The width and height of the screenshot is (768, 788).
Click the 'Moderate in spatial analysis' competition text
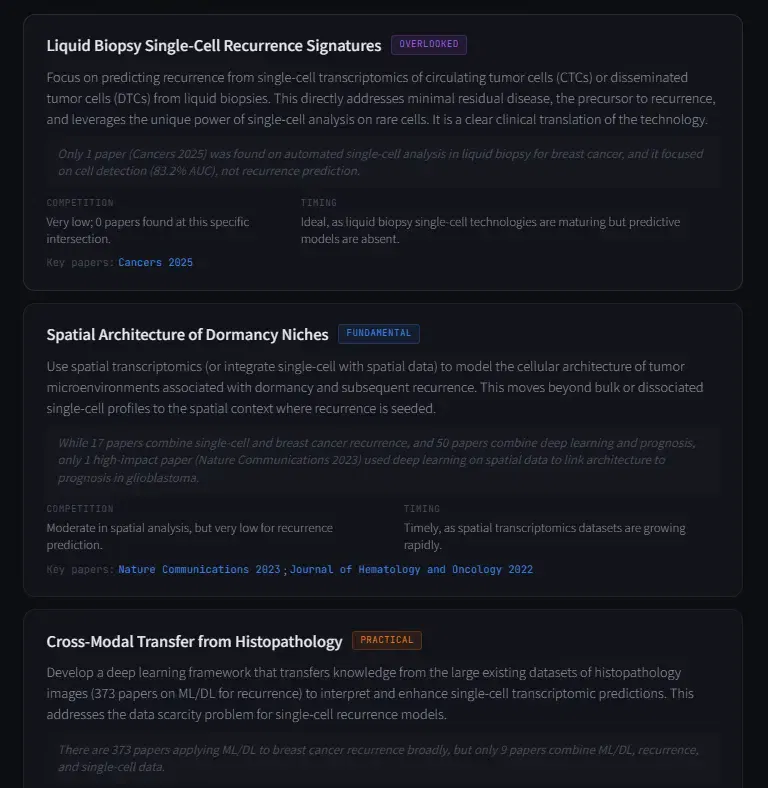[x=189, y=536]
